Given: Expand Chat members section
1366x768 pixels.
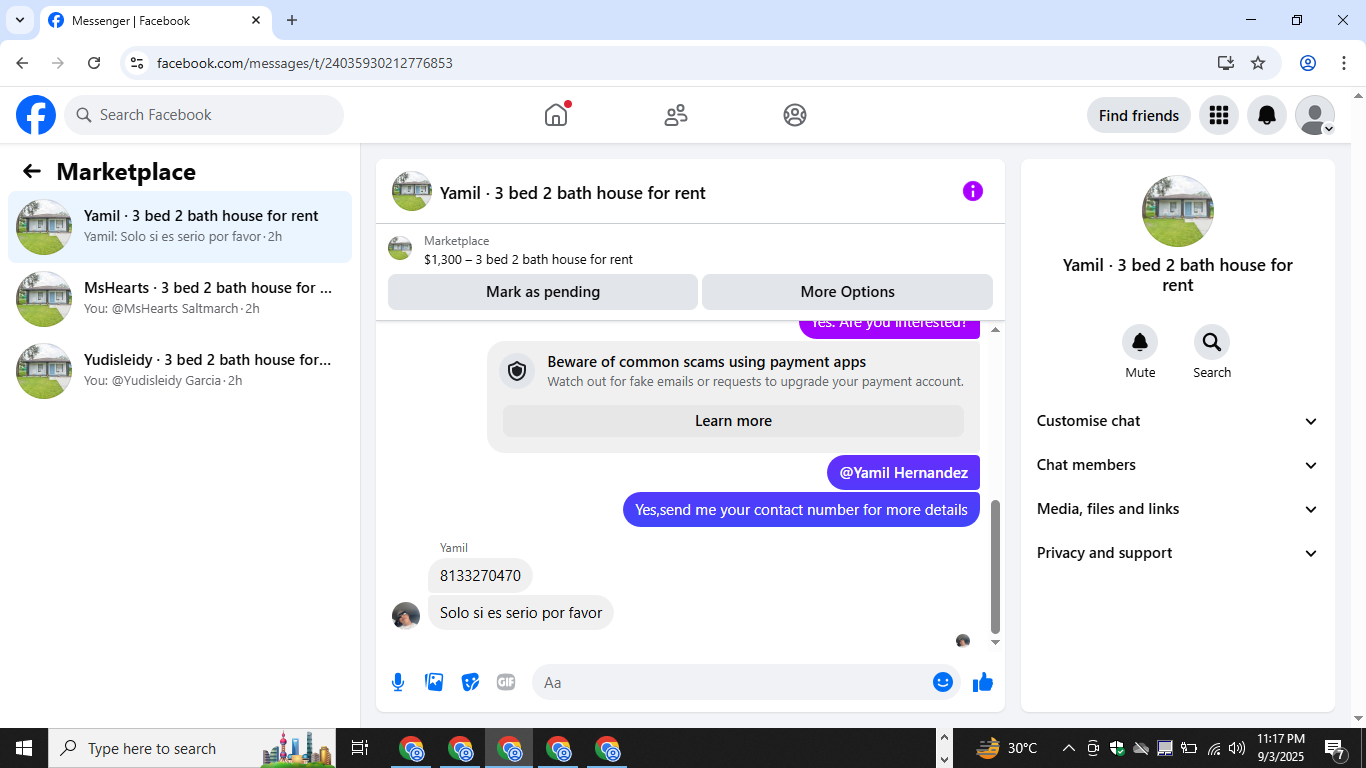Looking at the screenshot, I should pos(1178,465).
